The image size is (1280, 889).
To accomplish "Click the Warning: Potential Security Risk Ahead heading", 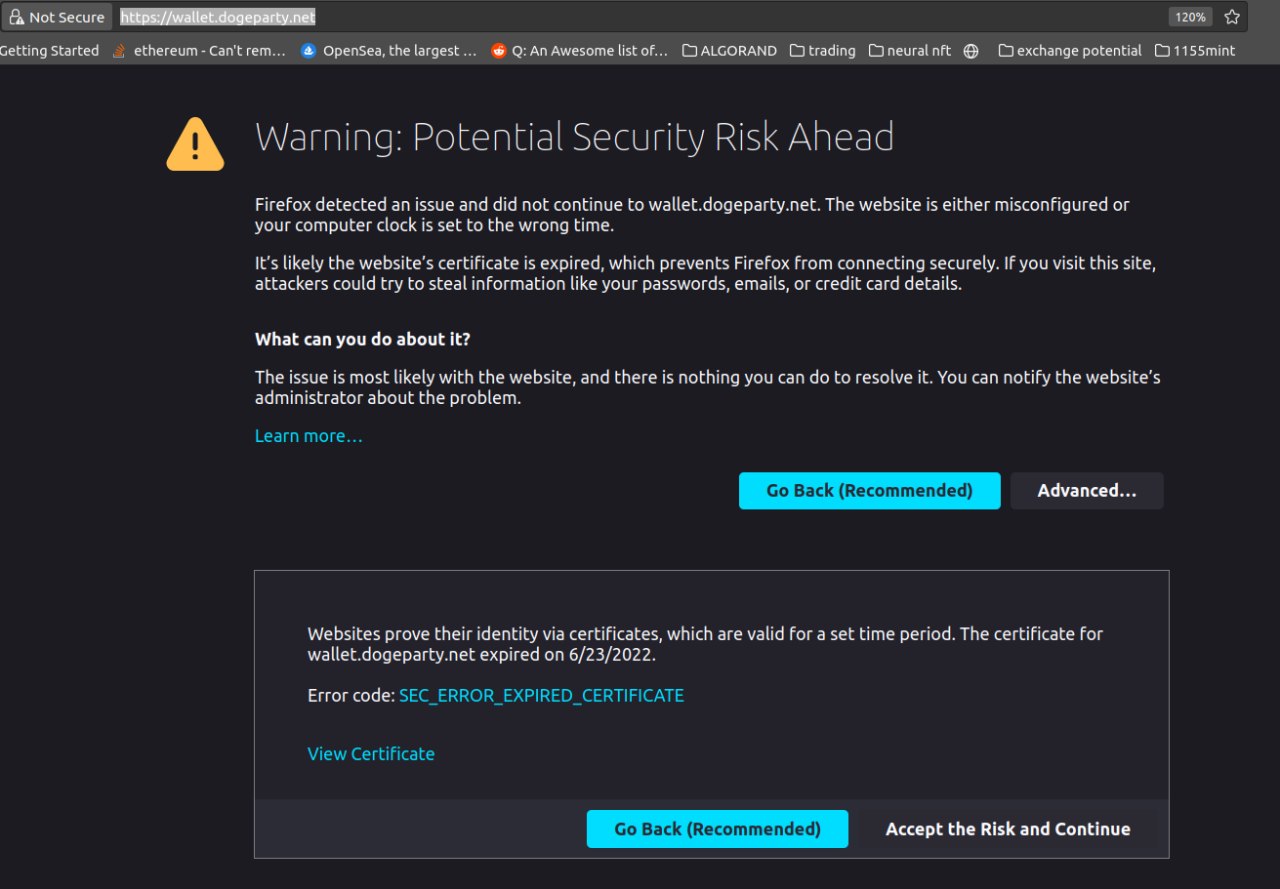I will pos(575,137).
